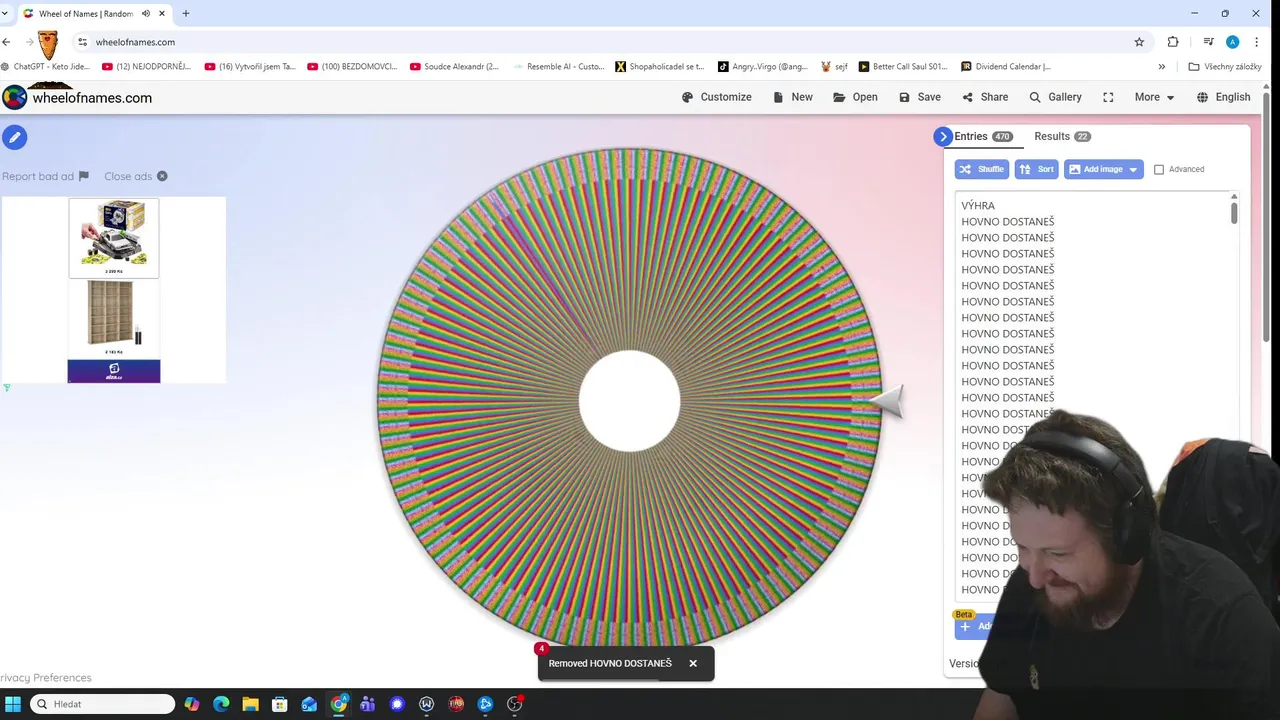The height and width of the screenshot is (720, 1280).
Task: Close ads link
Action: coord(136,176)
